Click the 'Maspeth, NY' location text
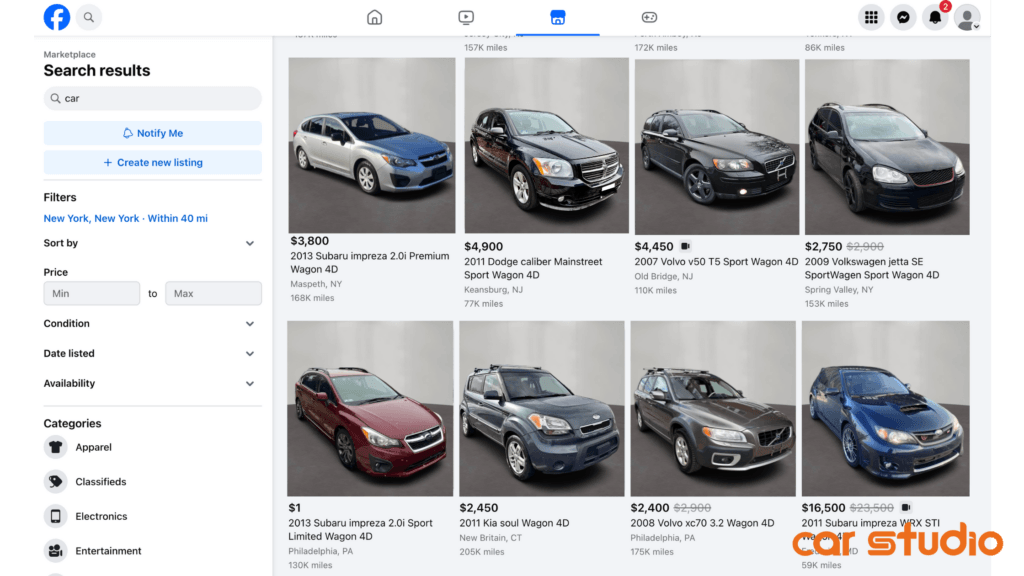The image size is (1024, 576). point(316,284)
